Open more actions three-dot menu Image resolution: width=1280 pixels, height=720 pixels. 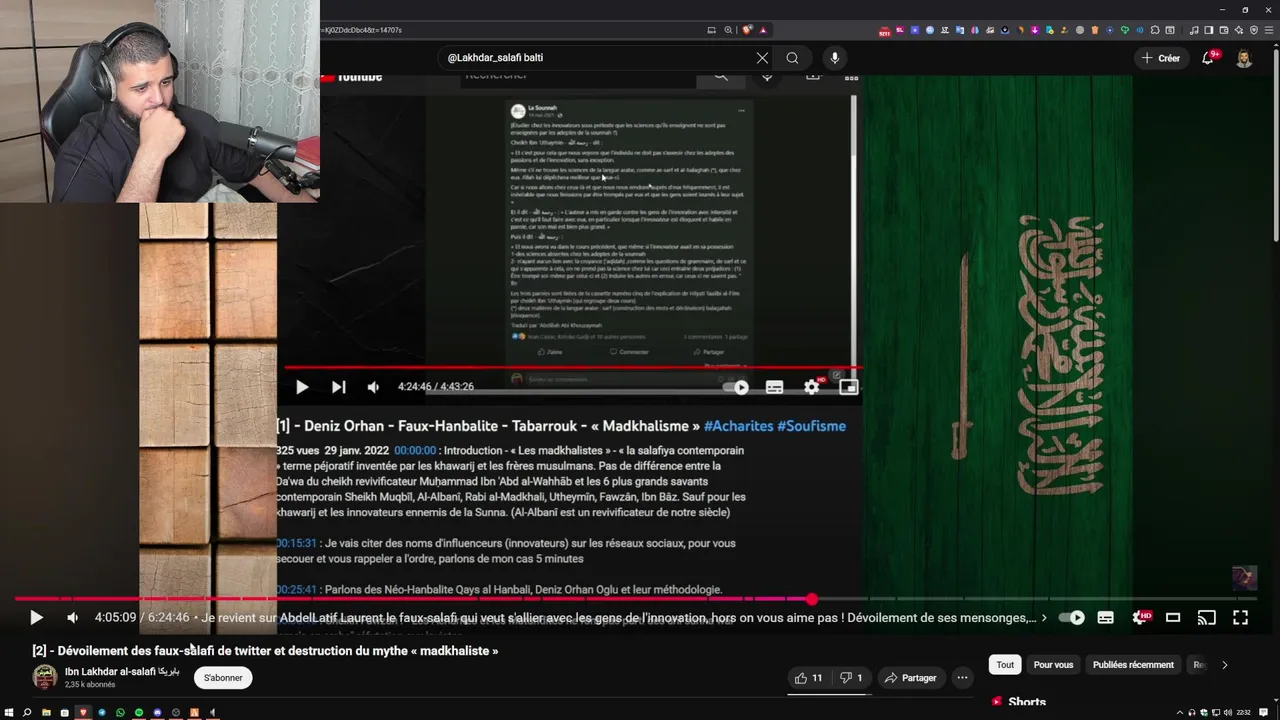point(962,678)
